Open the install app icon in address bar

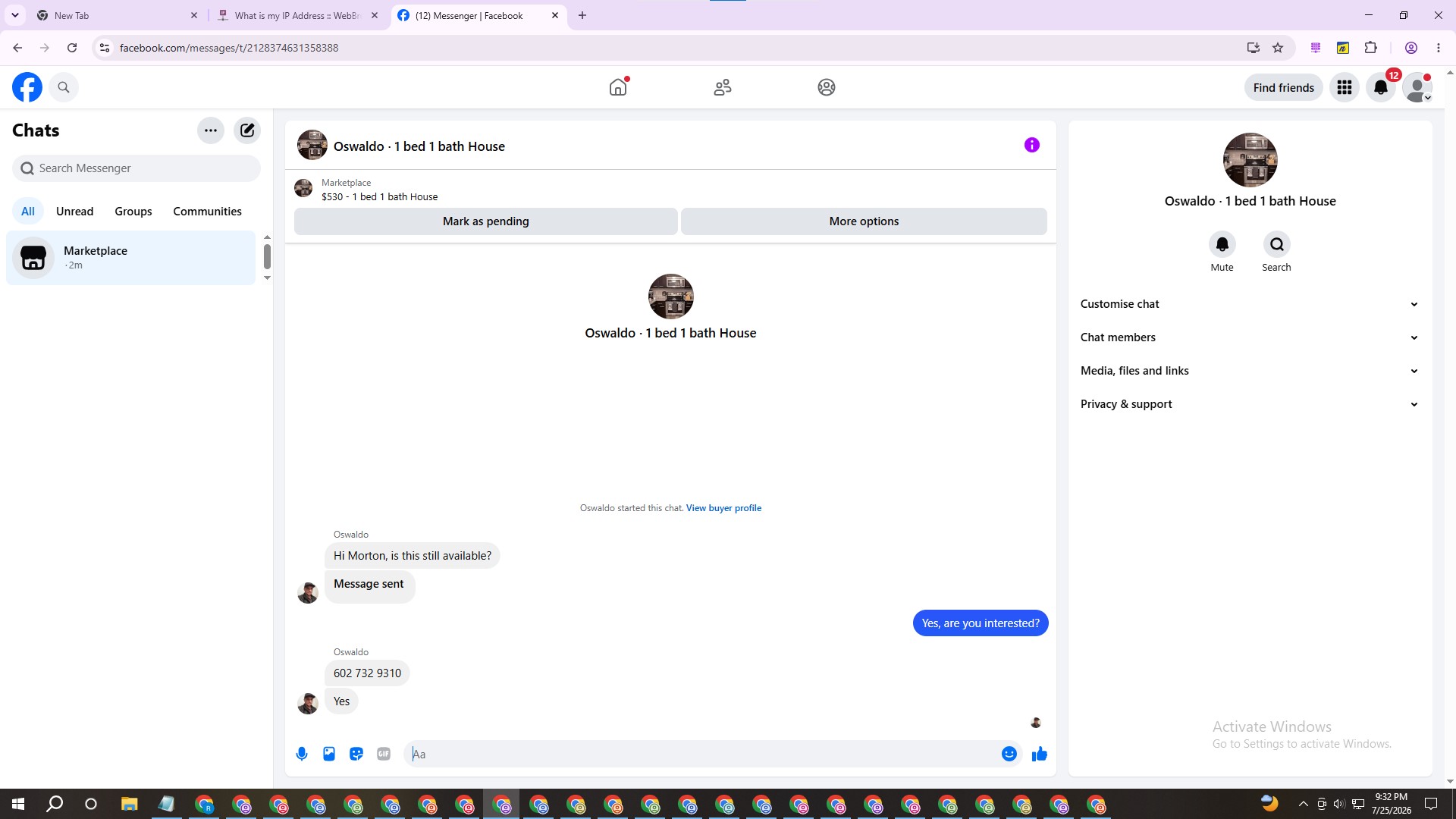tap(1253, 48)
